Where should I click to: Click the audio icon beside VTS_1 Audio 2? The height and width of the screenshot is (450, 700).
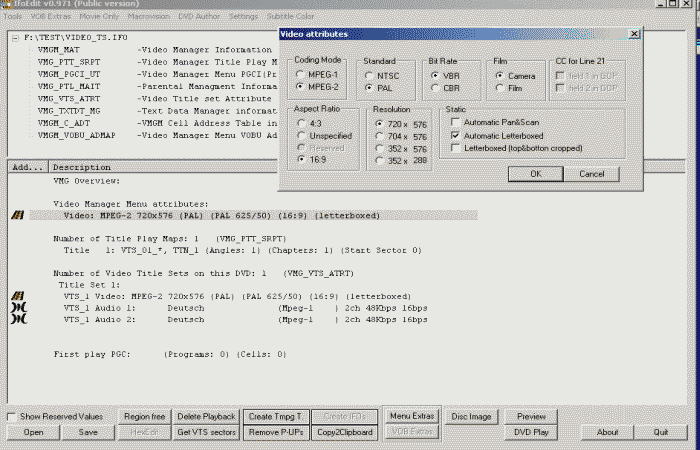[x=17, y=320]
